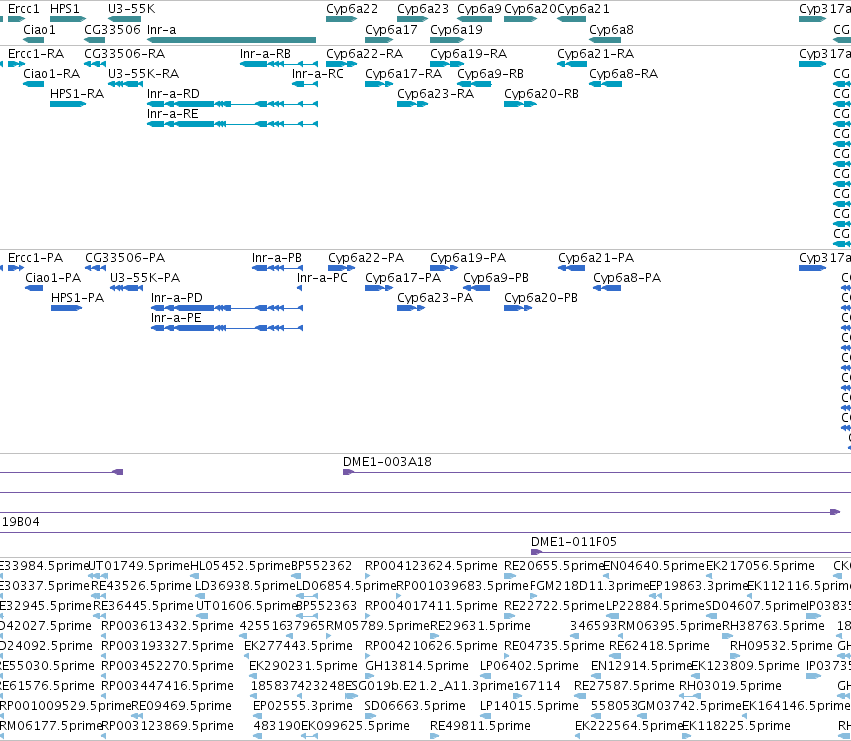Click transcript U3-55K-RA label
Image resolution: width=851 pixels, height=741 pixels.
(143, 73)
